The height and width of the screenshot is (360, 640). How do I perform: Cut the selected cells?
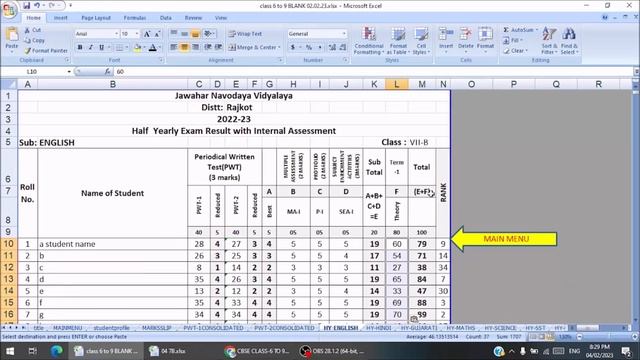click(x=33, y=30)
